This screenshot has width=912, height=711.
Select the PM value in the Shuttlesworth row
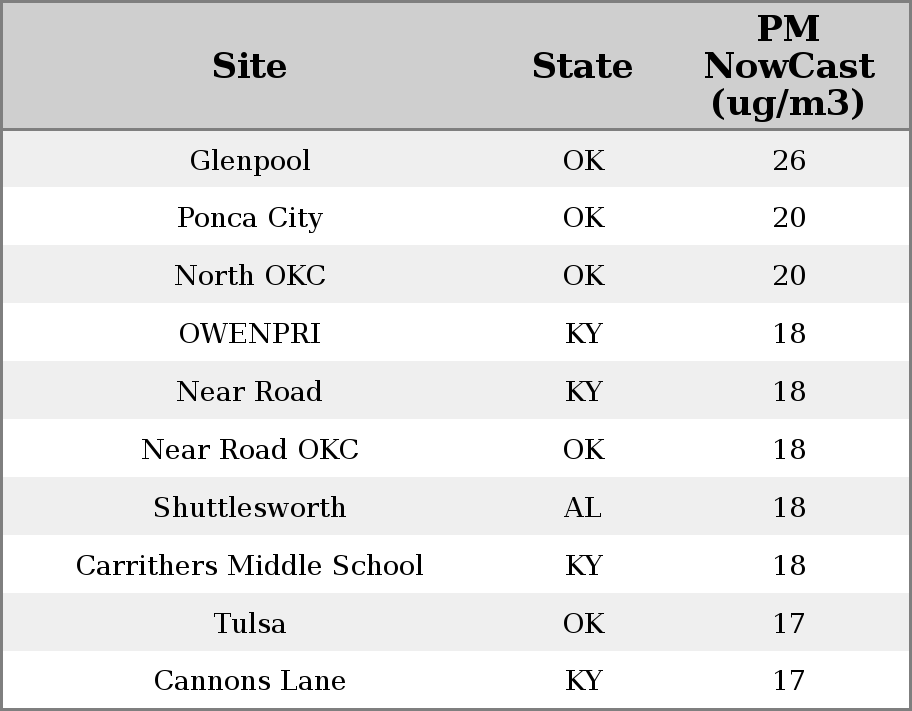789,508
